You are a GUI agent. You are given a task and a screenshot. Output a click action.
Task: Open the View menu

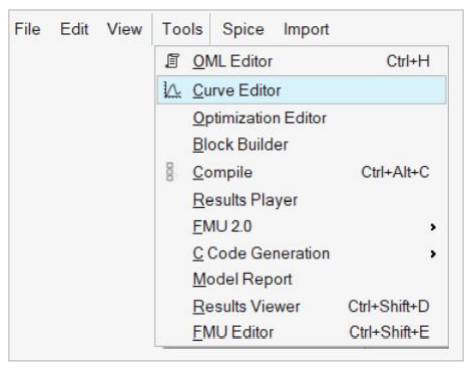[125, 29]
